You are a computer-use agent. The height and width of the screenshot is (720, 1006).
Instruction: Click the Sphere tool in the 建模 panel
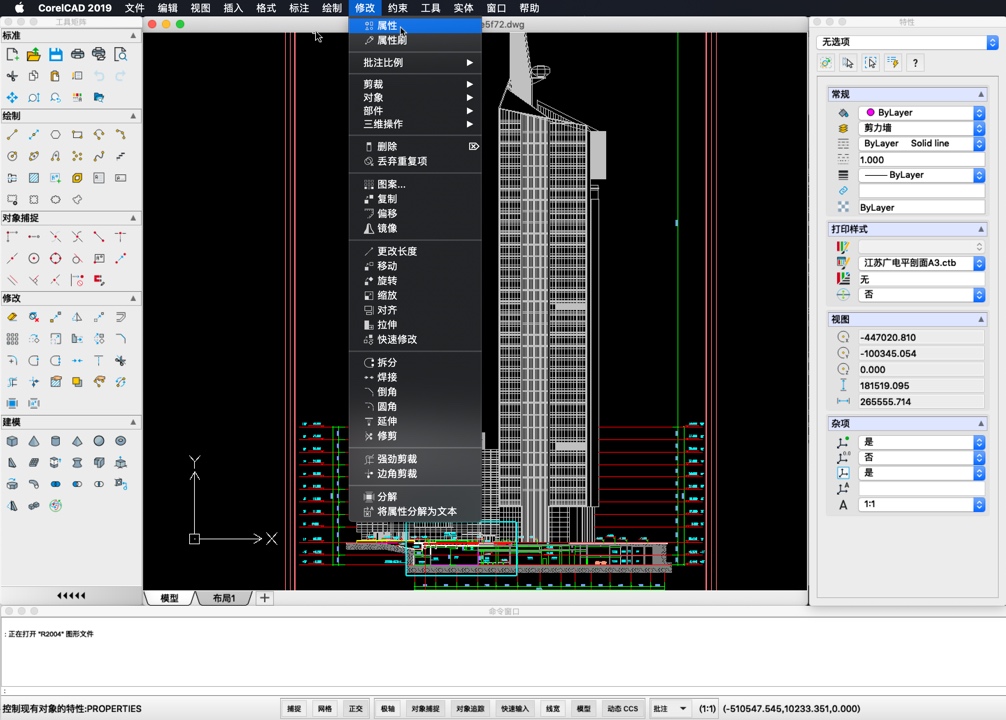(x=98, y=441)
